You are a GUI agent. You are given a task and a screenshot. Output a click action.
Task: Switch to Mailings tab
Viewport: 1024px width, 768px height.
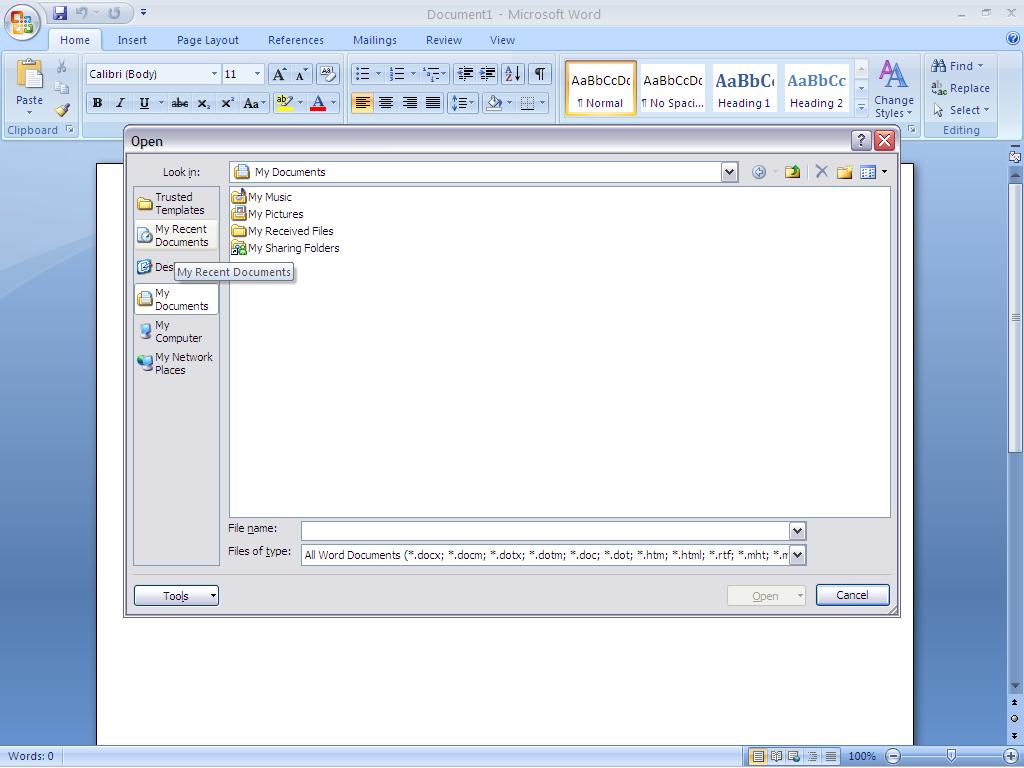click(375, 40)
